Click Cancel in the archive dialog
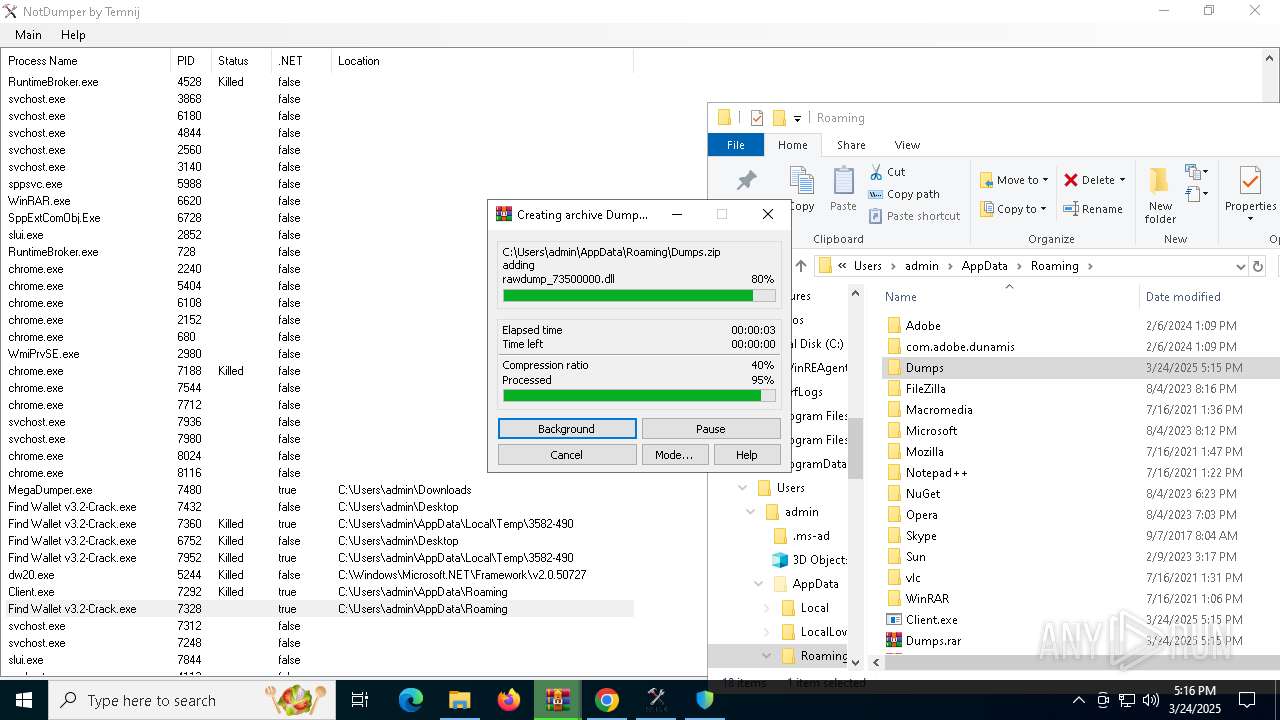The image size is (1280, 720). tap(567, 455)
